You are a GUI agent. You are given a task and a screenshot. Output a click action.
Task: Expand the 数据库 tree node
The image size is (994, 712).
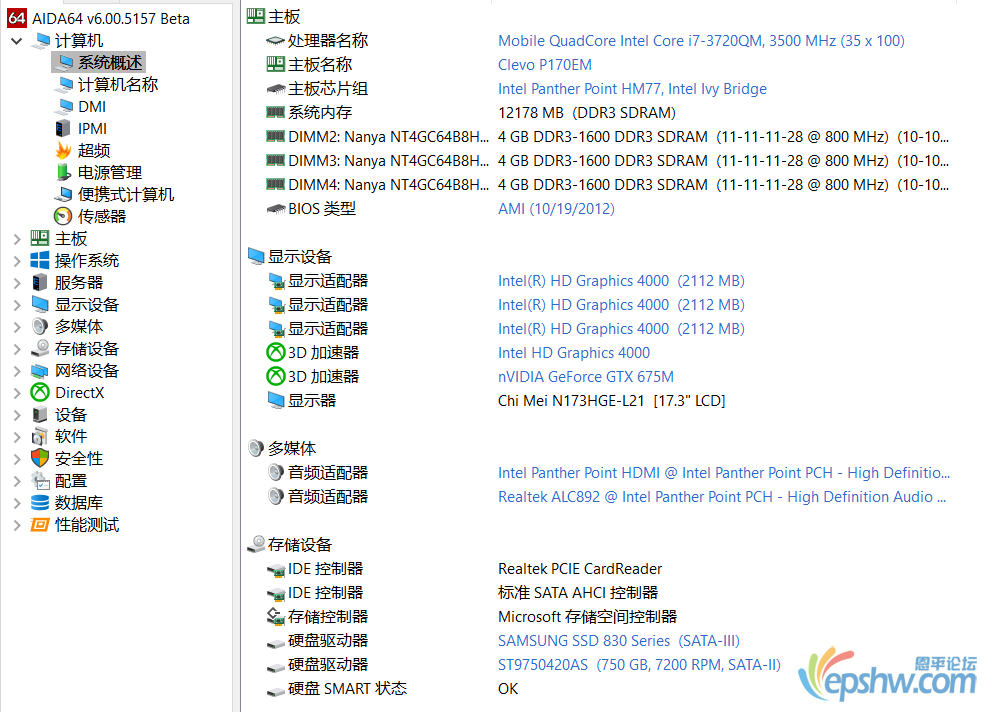coord(17,503)
